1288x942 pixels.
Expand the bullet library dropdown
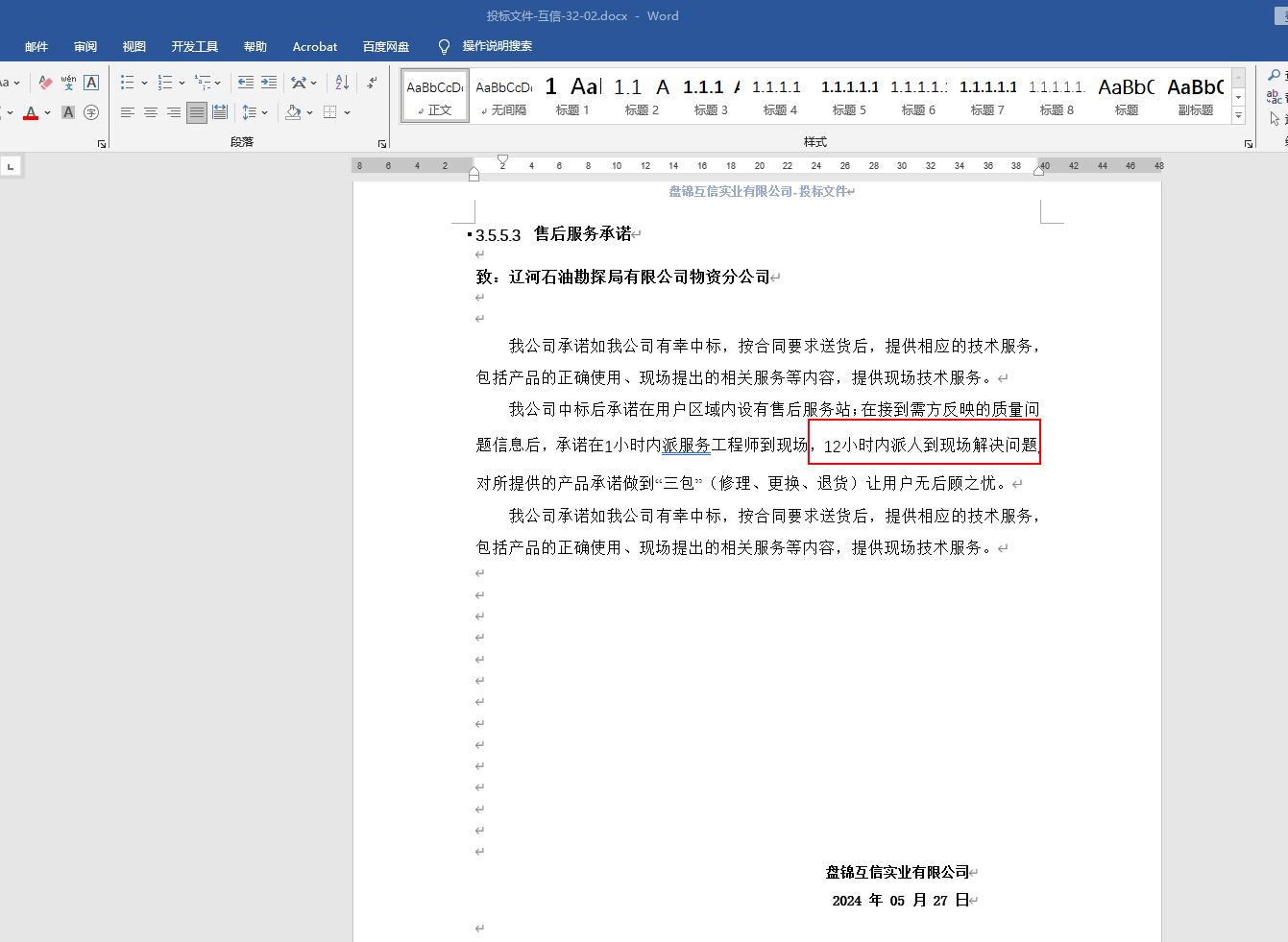pos(144,83)
